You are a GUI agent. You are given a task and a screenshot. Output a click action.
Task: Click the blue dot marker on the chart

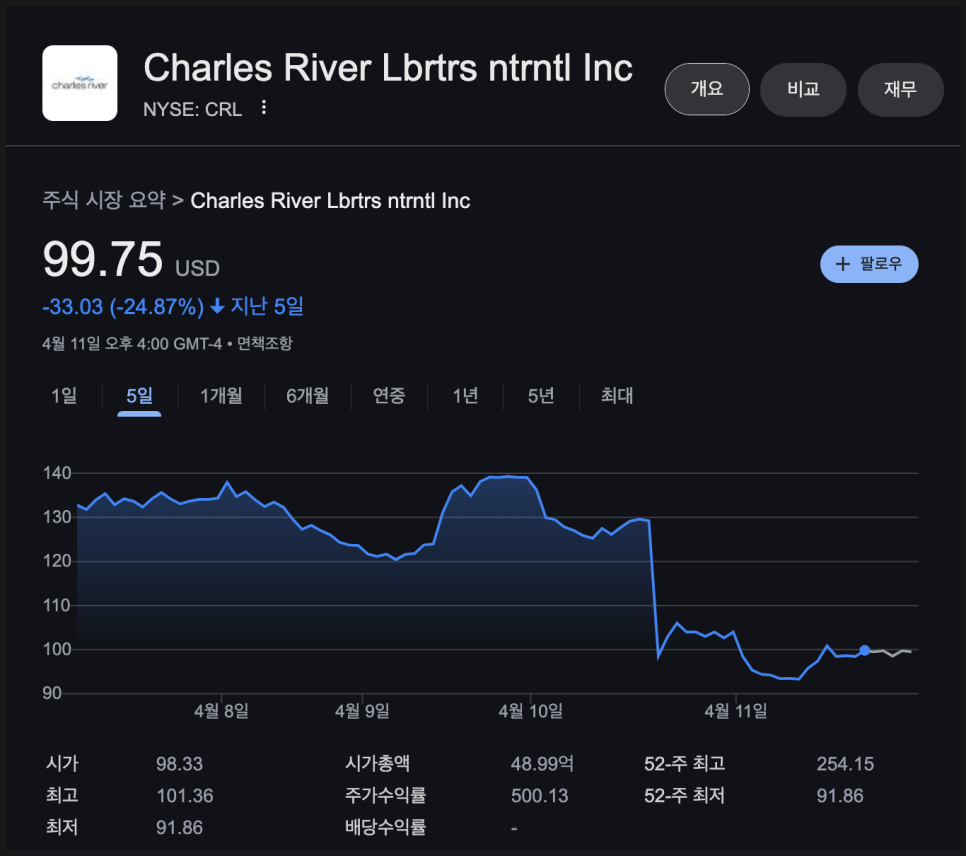click(x=864, y=650)
